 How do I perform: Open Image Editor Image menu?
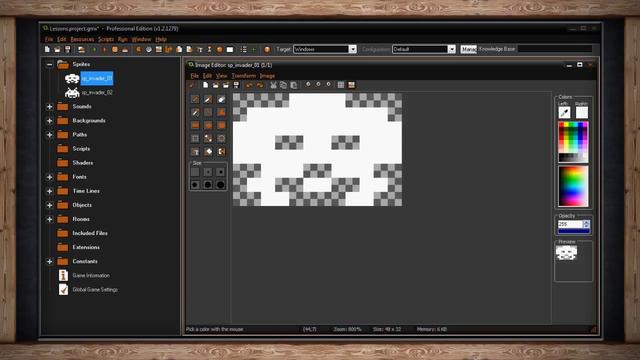click(267, 76)
